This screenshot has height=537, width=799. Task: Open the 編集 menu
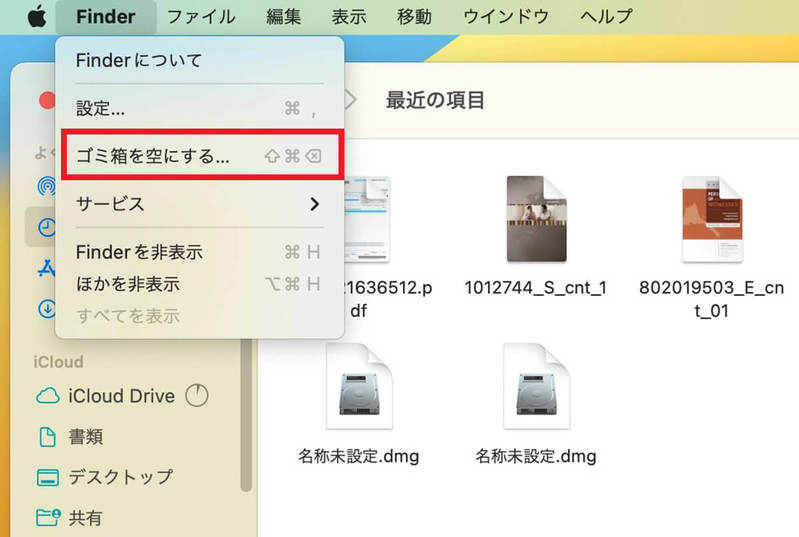click(x=283, y=17)
